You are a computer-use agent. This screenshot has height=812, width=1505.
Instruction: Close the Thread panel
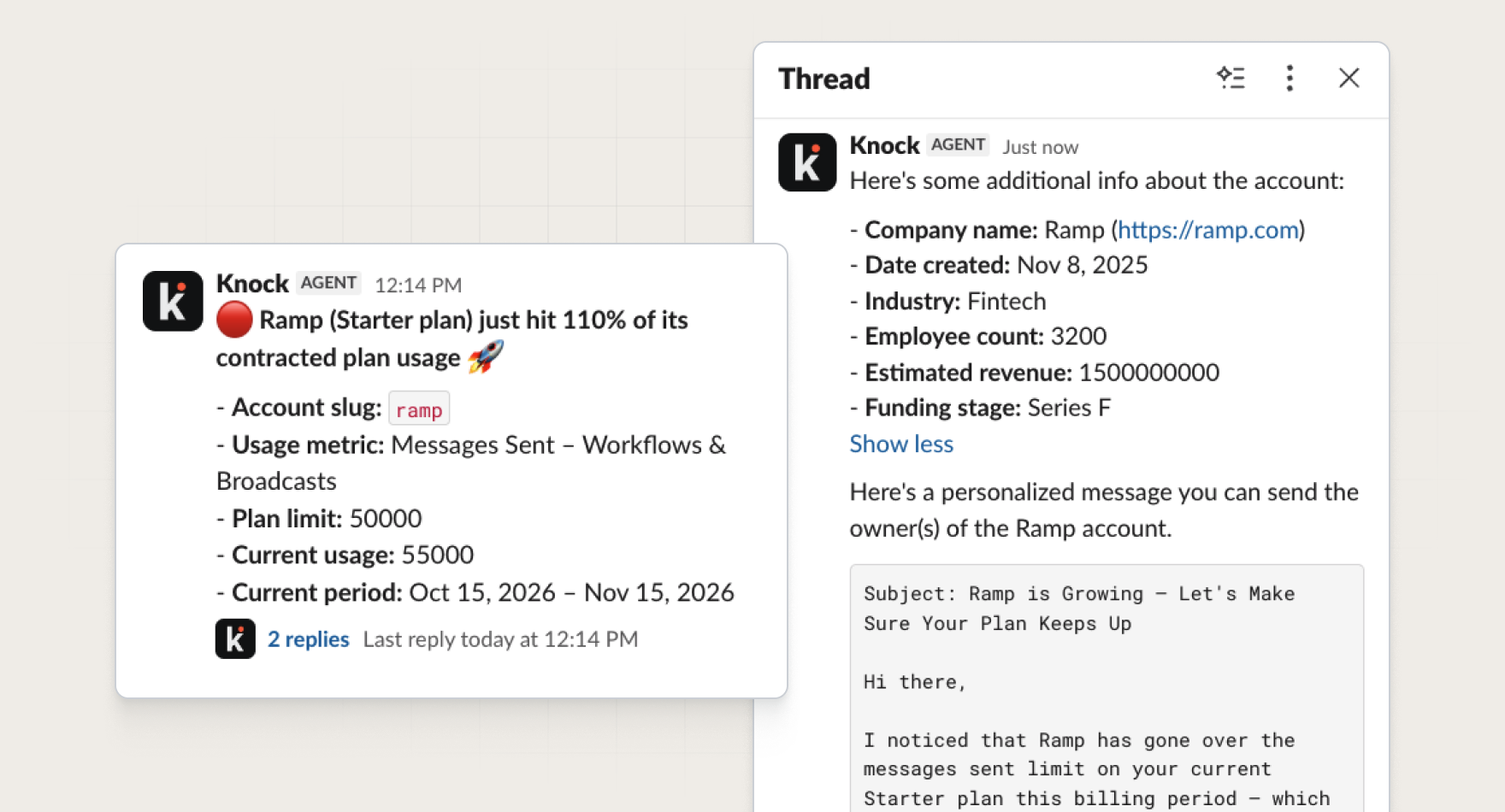pyautogui.click(x=1349, y=78)
